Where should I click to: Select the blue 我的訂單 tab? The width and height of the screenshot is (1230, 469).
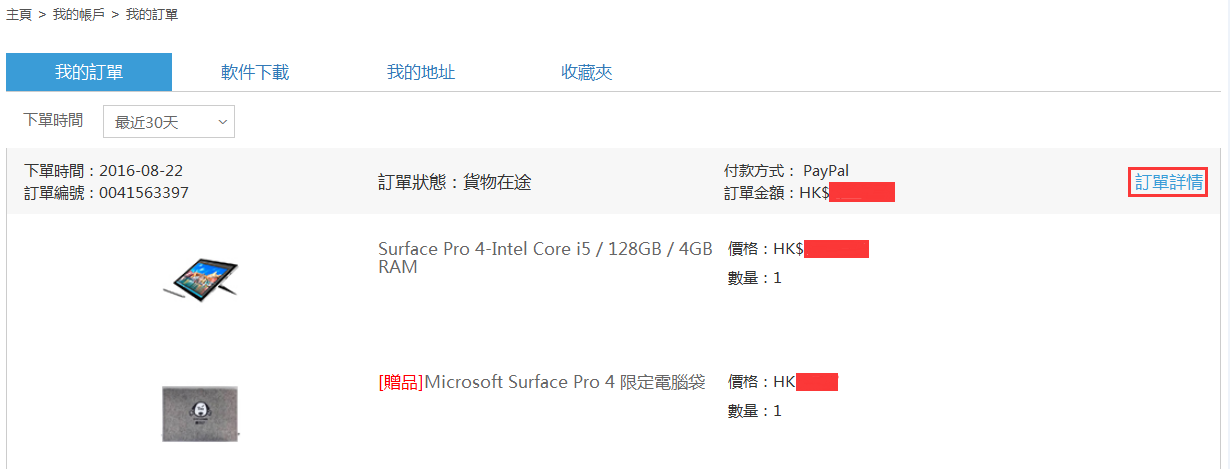coord(89,72)
